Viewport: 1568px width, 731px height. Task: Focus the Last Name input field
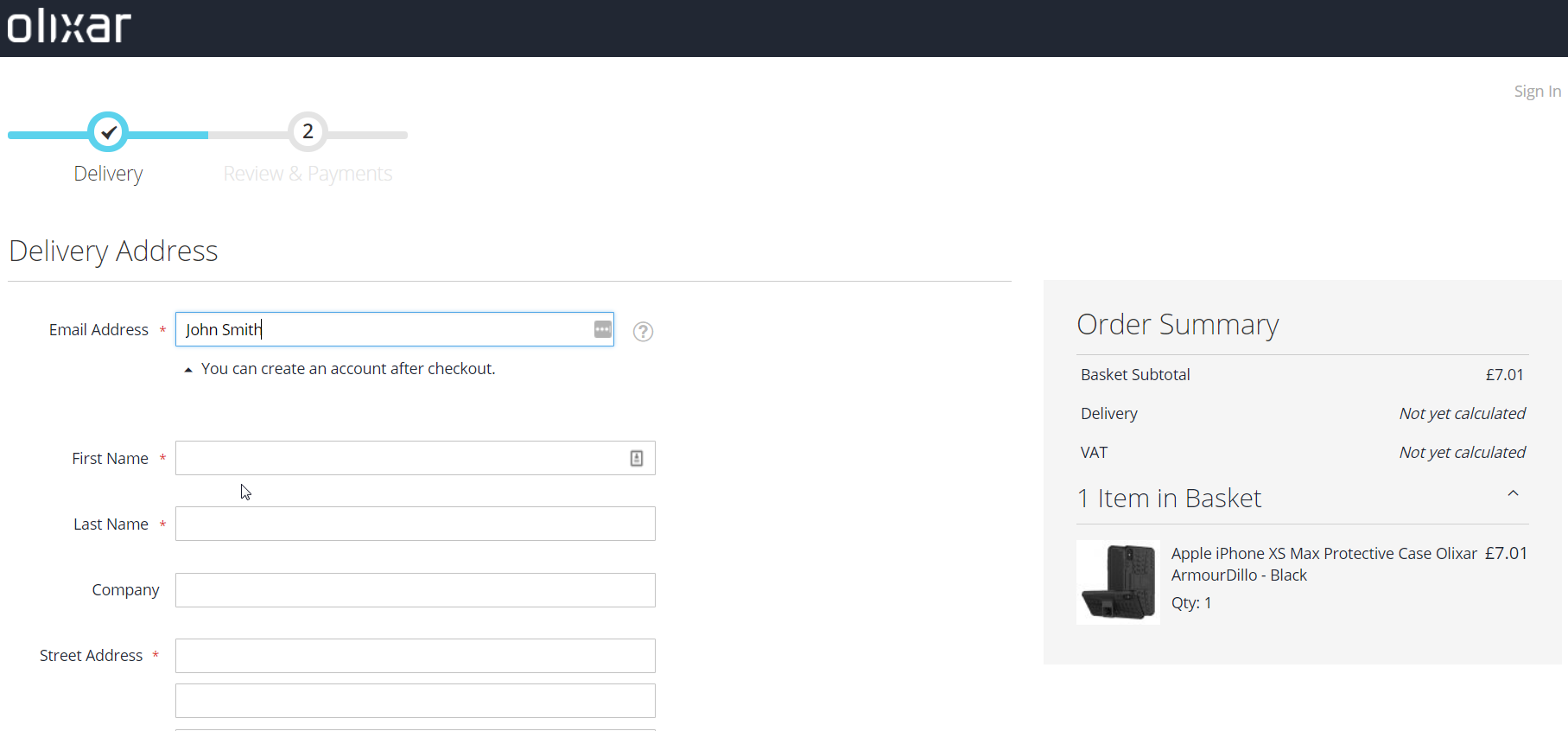(416, 524)
